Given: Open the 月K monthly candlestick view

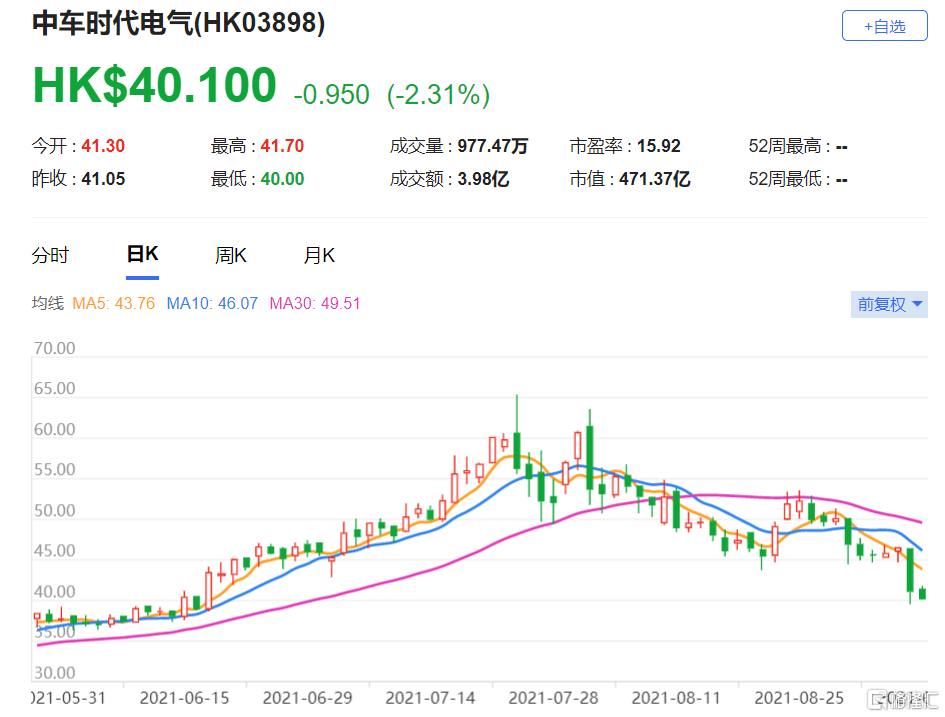Looking at the screenshot, I should (319, 255).
